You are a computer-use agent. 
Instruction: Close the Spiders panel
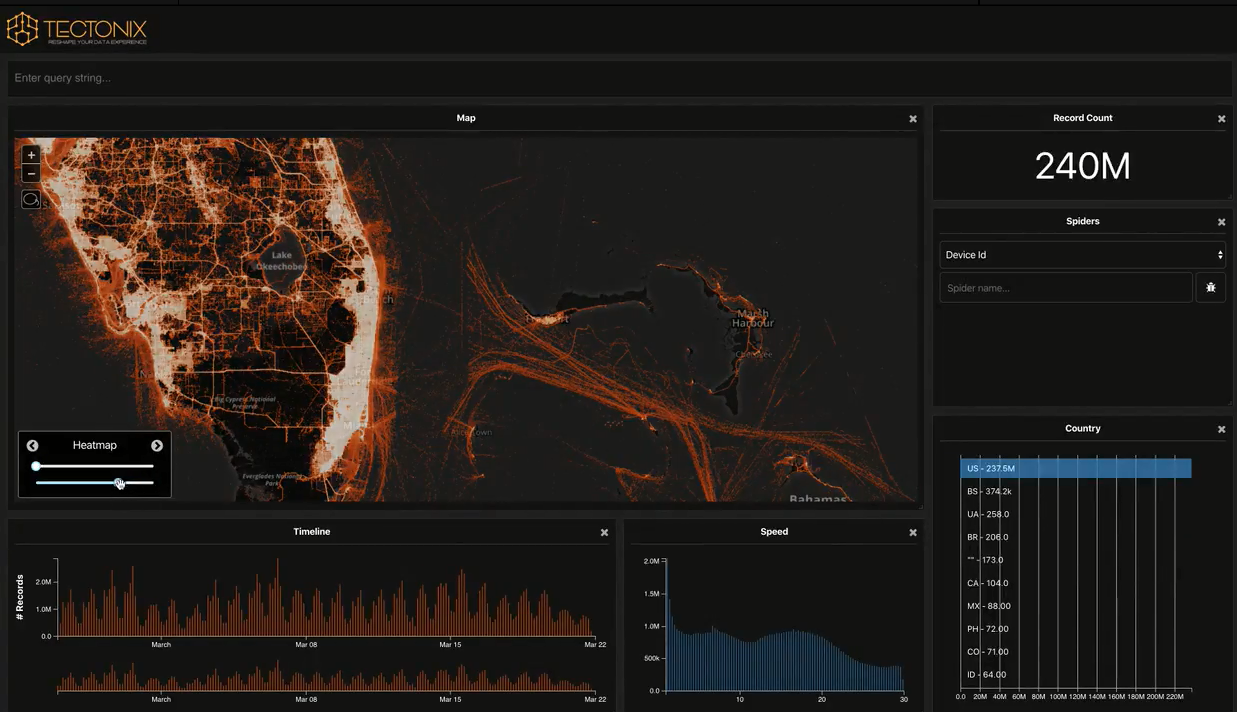[1221, 222]
